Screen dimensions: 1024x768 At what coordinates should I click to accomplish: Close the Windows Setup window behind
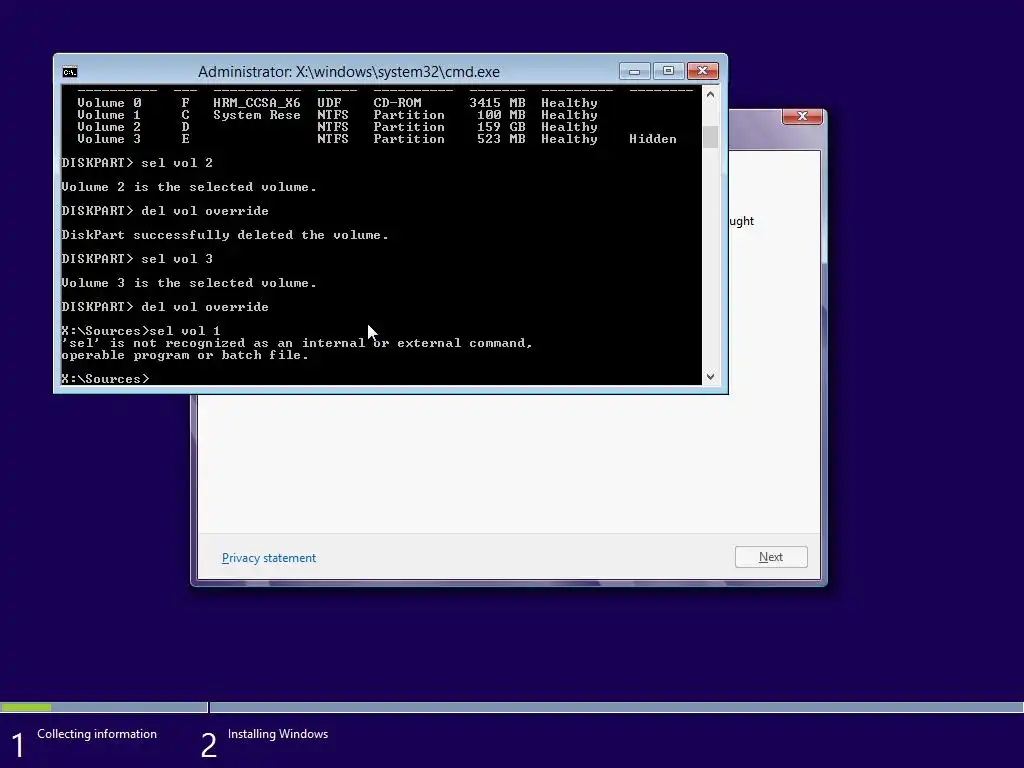coord(802,116)
